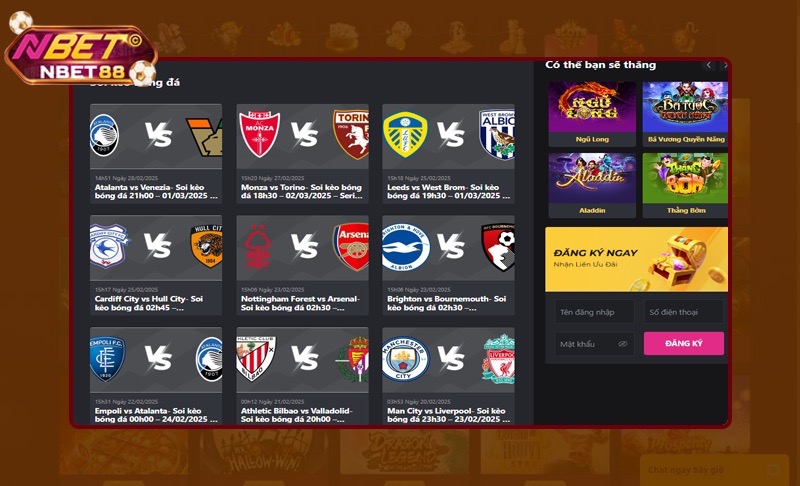
Task: Open Monza vs Torino article link
Action: click(302, 191)
